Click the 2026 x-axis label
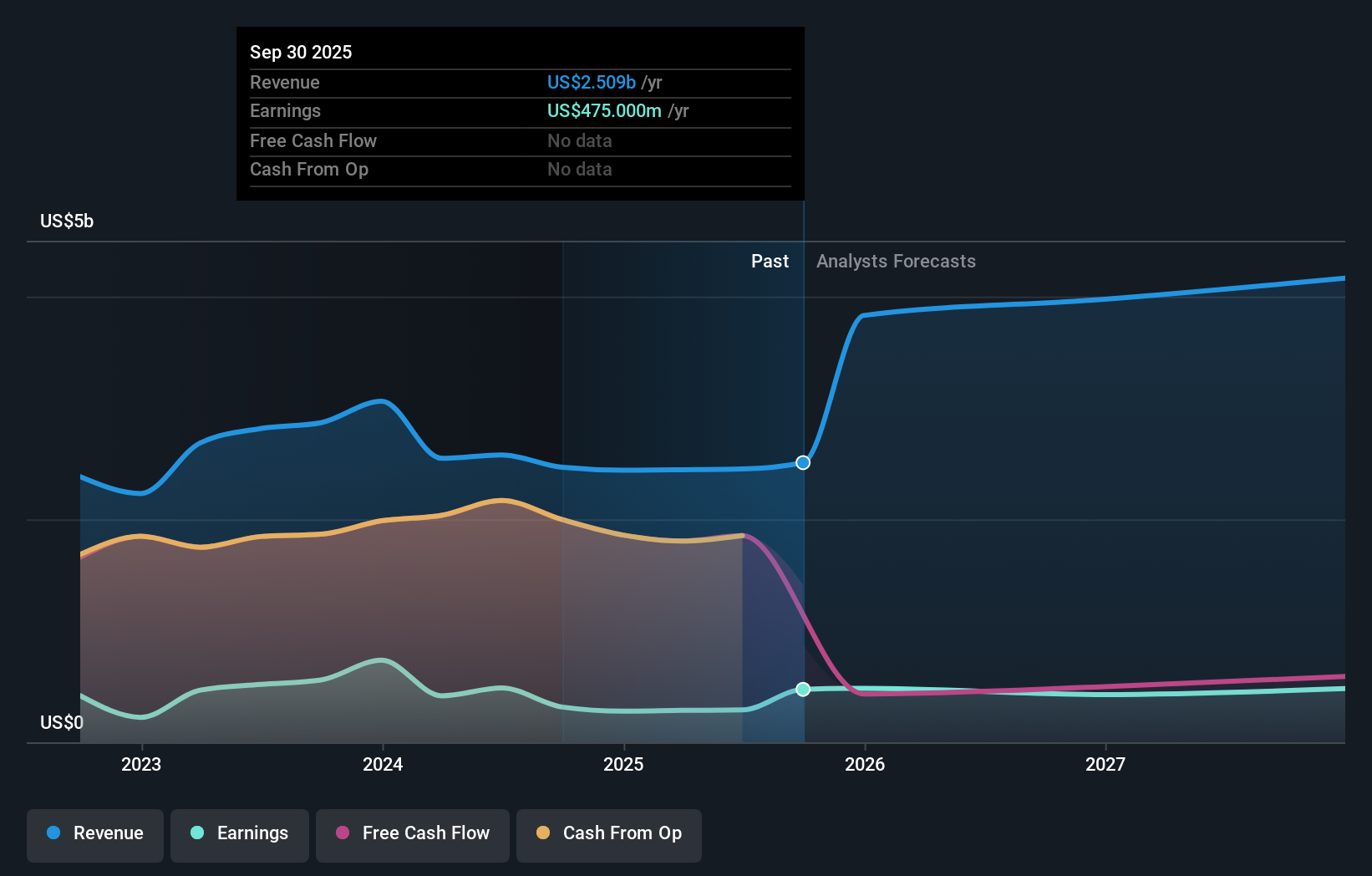 [x=865, y=765]
